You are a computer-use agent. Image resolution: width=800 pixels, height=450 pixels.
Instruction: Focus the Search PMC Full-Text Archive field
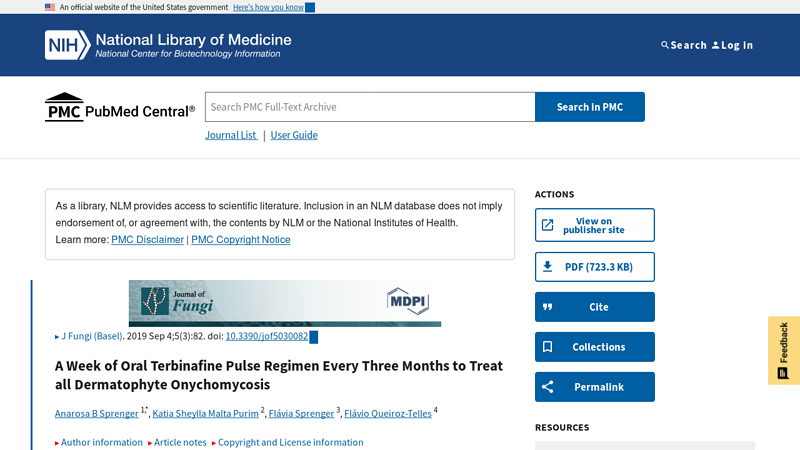(369, 107)
